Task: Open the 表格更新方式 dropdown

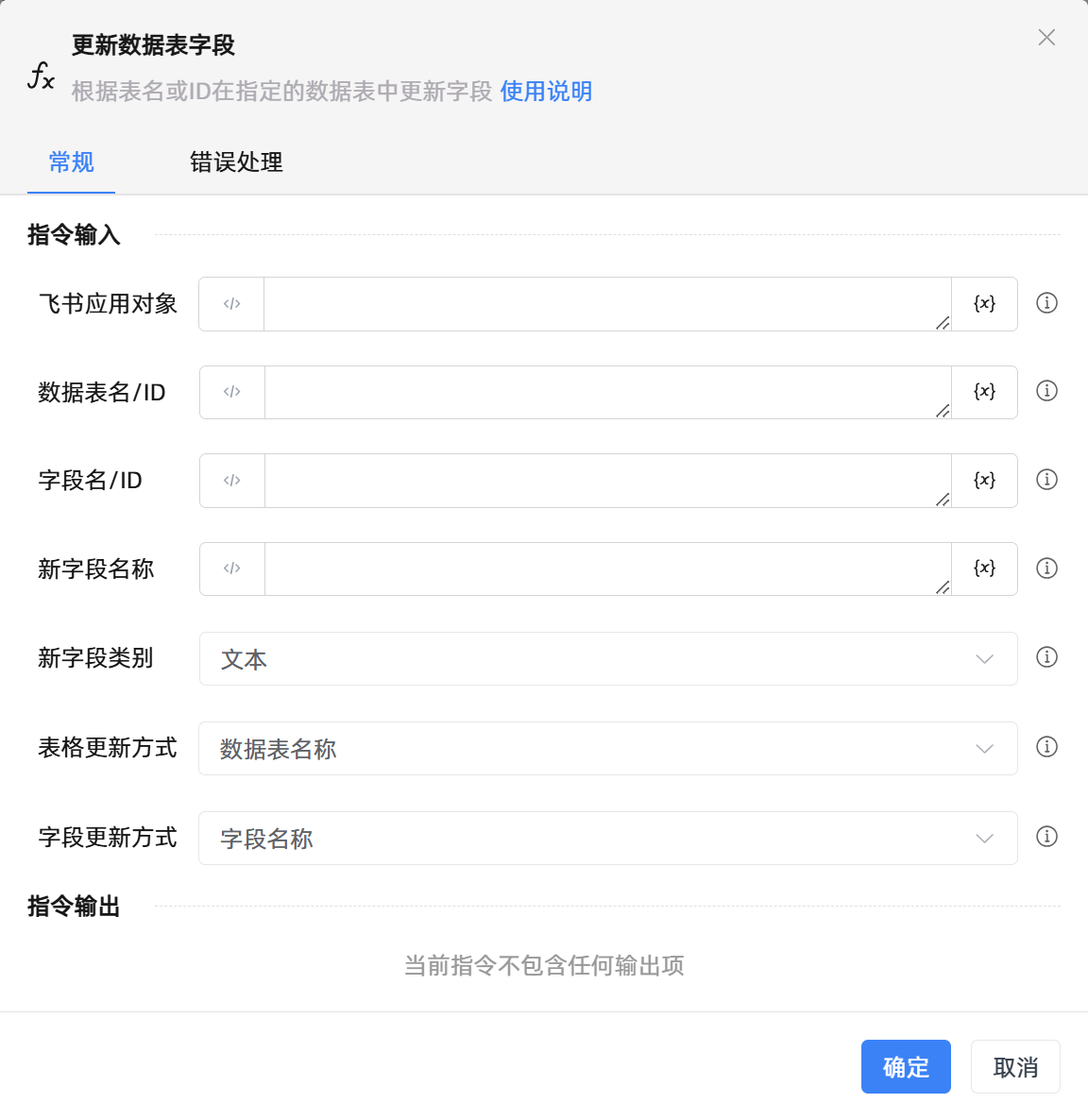Action: [x=608, y=749]
